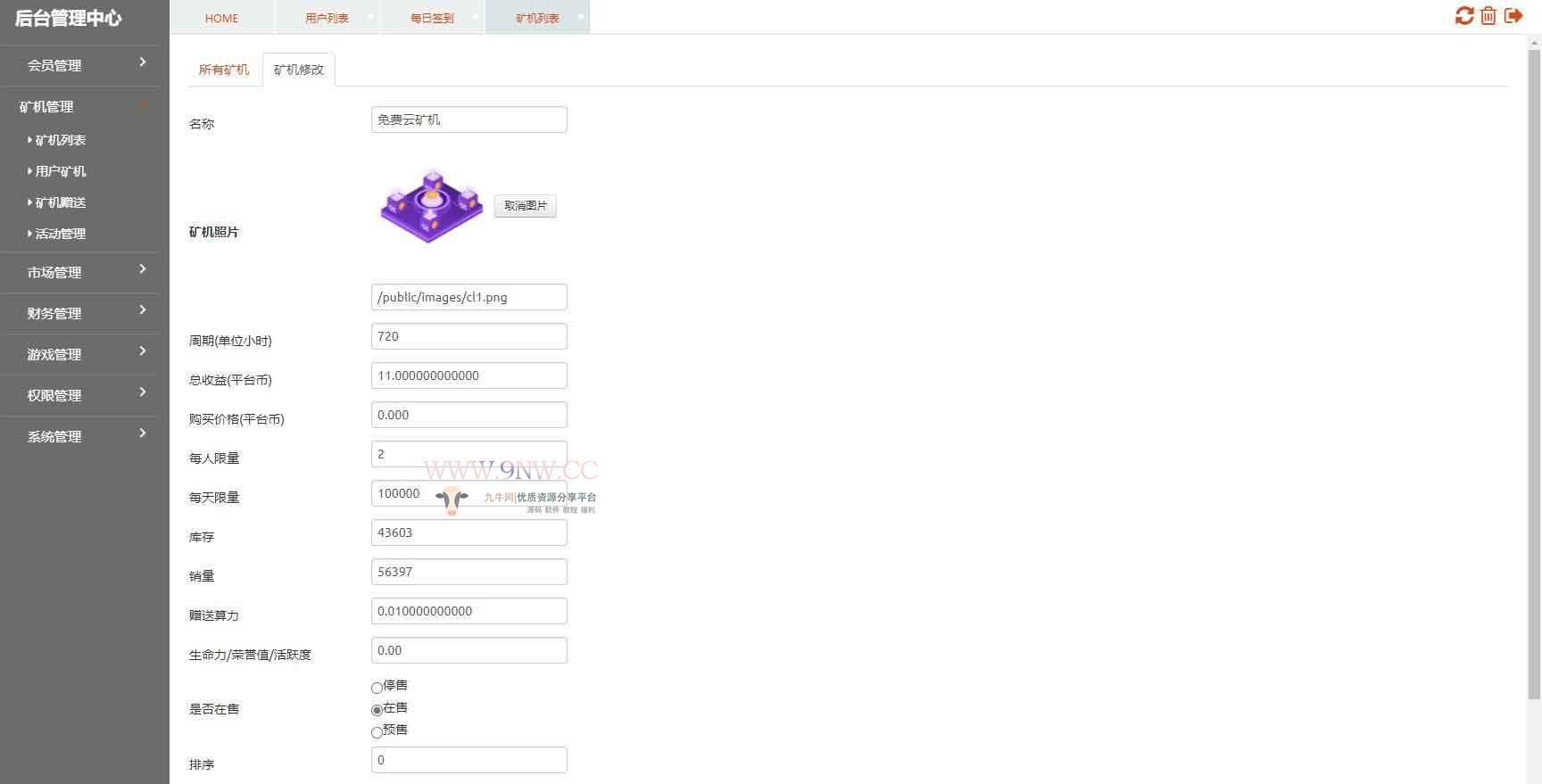
Task: Close the 用户列表 tab via its close icon
Action: coord(370,16)
